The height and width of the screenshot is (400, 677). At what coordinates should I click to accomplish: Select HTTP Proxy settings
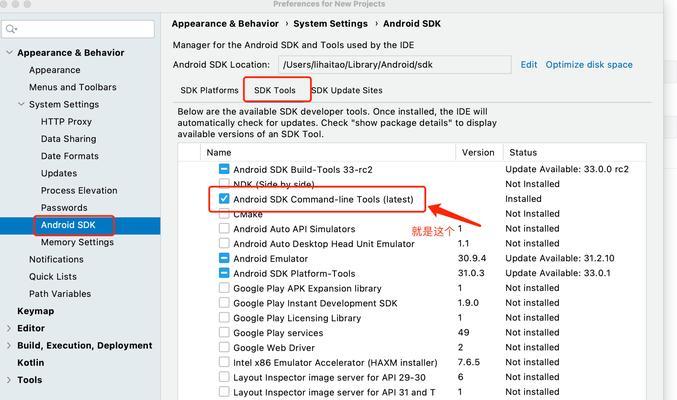click(66, 122)
